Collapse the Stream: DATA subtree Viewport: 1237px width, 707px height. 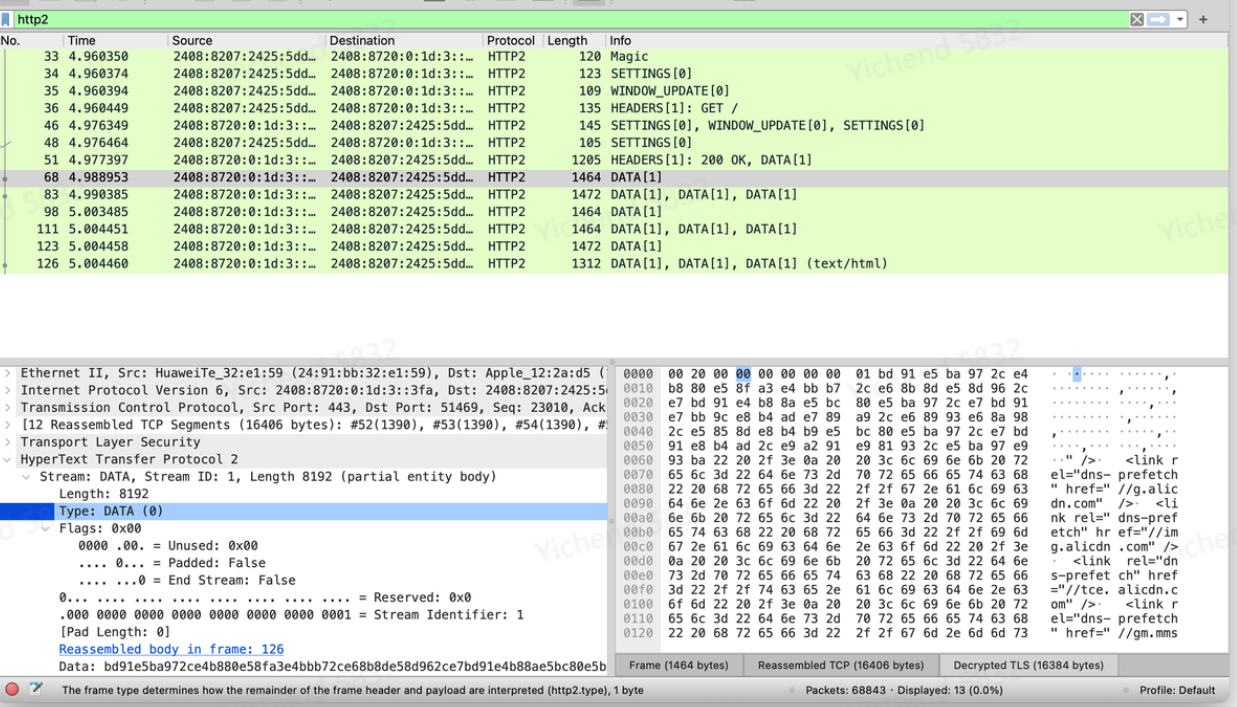coord(28,476)
